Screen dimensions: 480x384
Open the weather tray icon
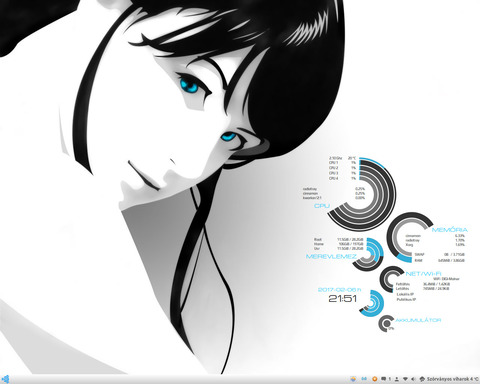tap(353, 379)
